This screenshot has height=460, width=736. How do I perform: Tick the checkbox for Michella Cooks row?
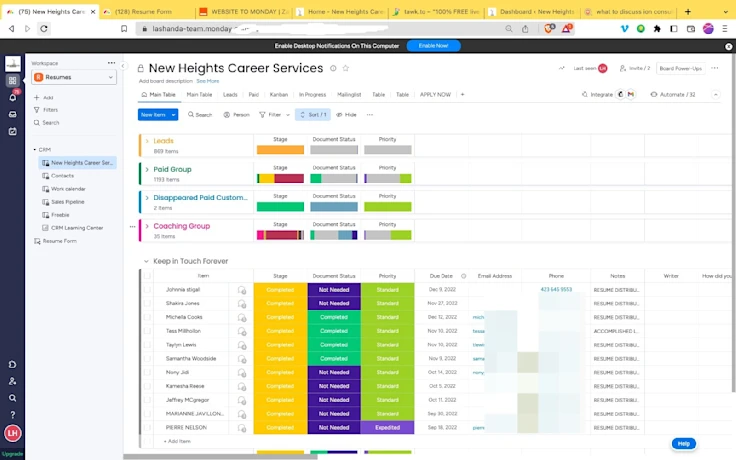coord(147,317)
